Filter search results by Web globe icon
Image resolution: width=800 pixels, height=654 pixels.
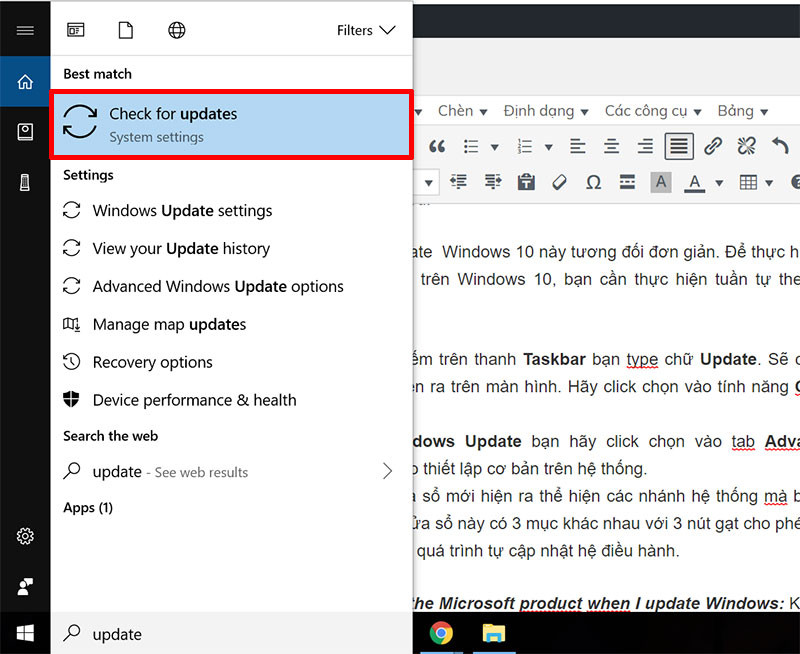click(x=177, y=31)
